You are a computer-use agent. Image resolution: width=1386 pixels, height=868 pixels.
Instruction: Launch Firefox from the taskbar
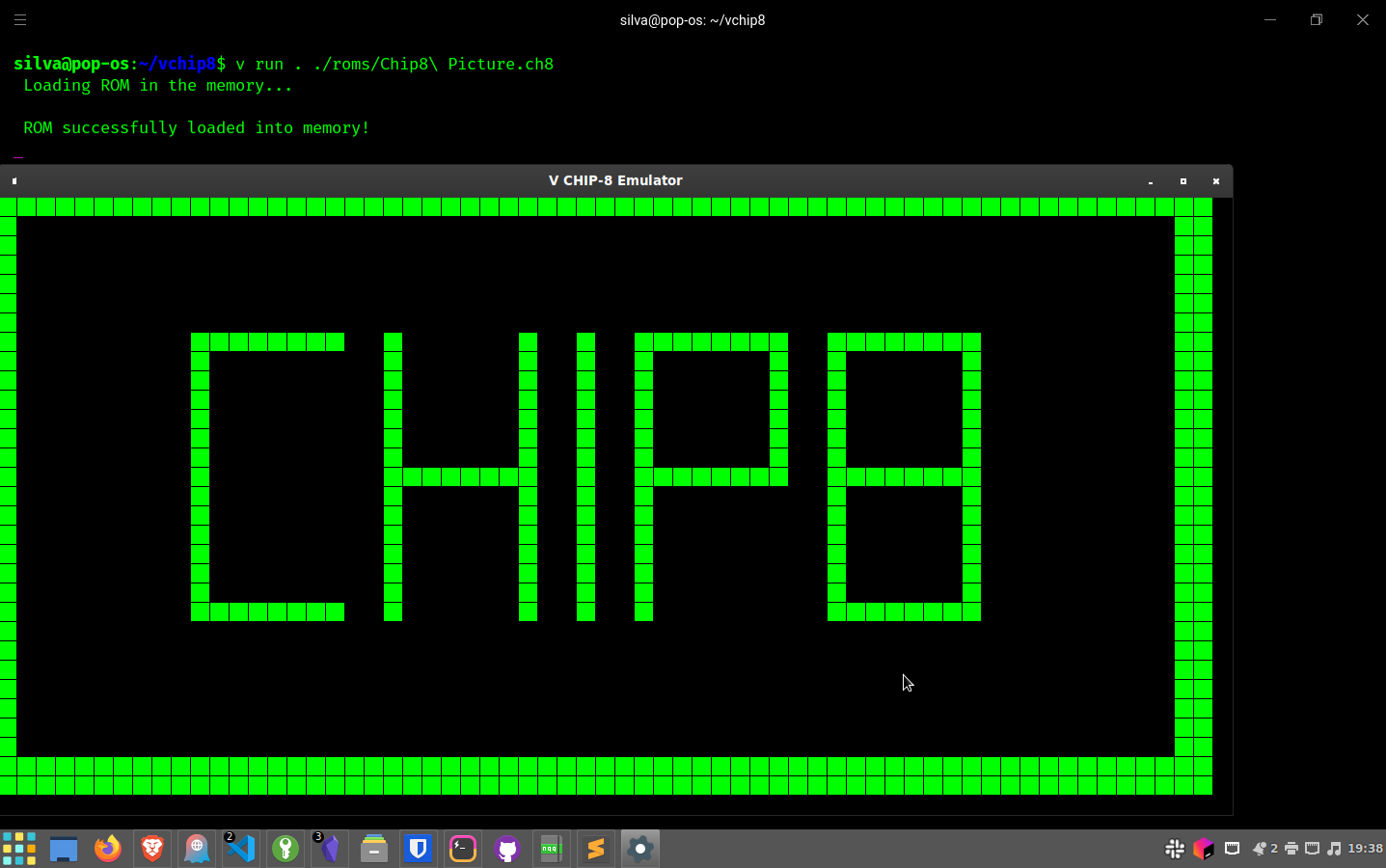(108, 849)
